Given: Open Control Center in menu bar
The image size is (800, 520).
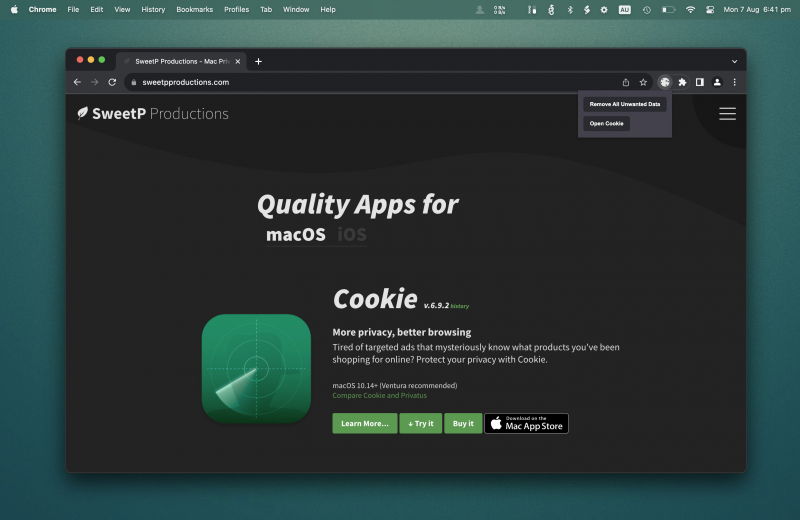Looking at the screenshot, I should point(710,9).
